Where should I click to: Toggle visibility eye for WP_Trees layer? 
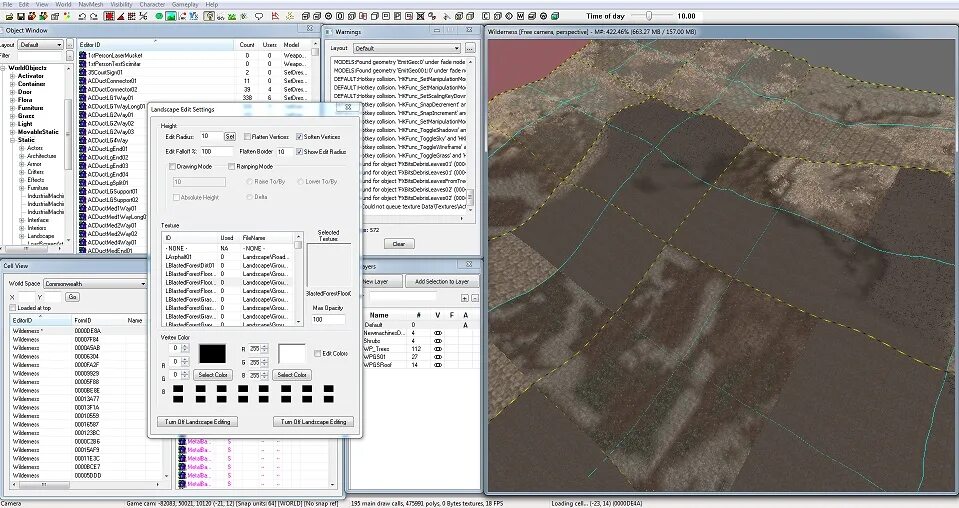click(438, 348)
